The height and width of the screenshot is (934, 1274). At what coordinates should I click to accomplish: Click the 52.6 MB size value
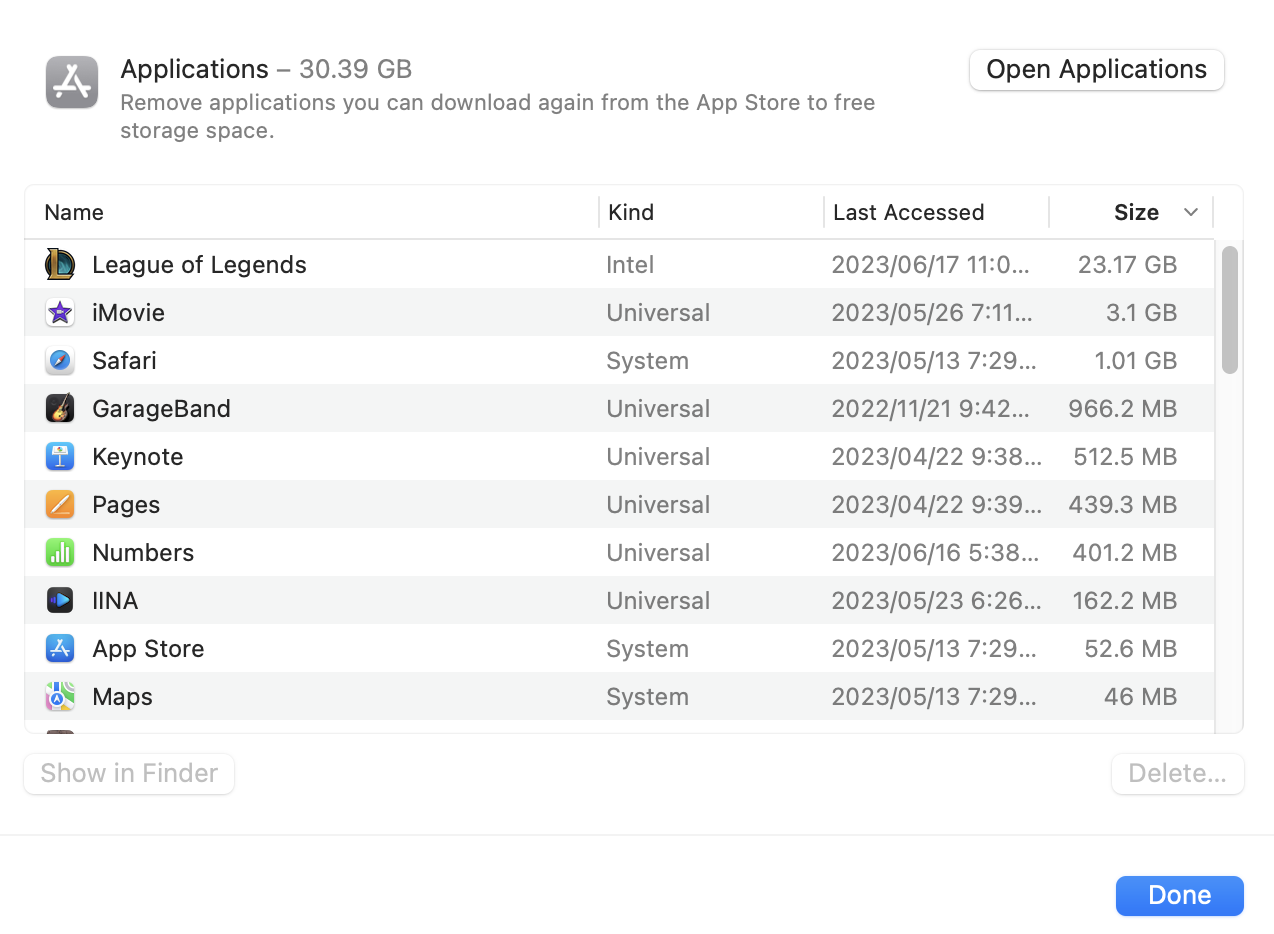click(x=1131, y=649)
